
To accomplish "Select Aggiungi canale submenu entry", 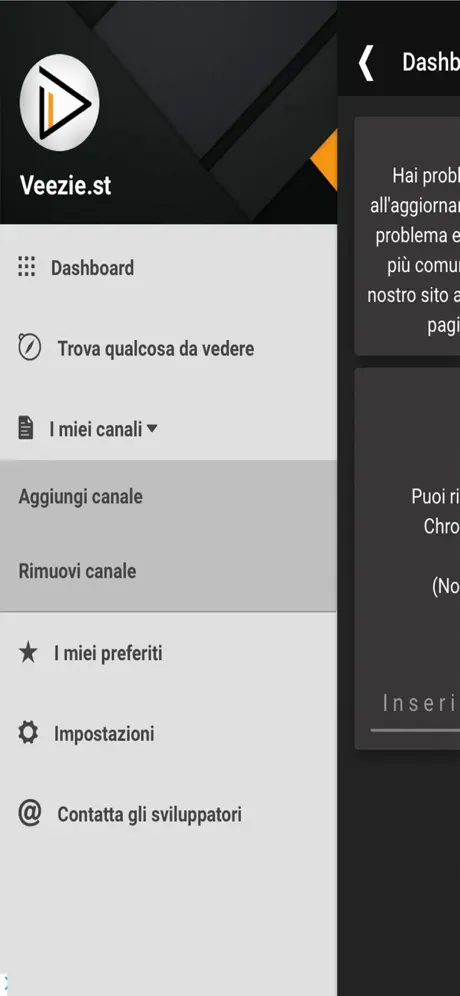I will point(168,497).
